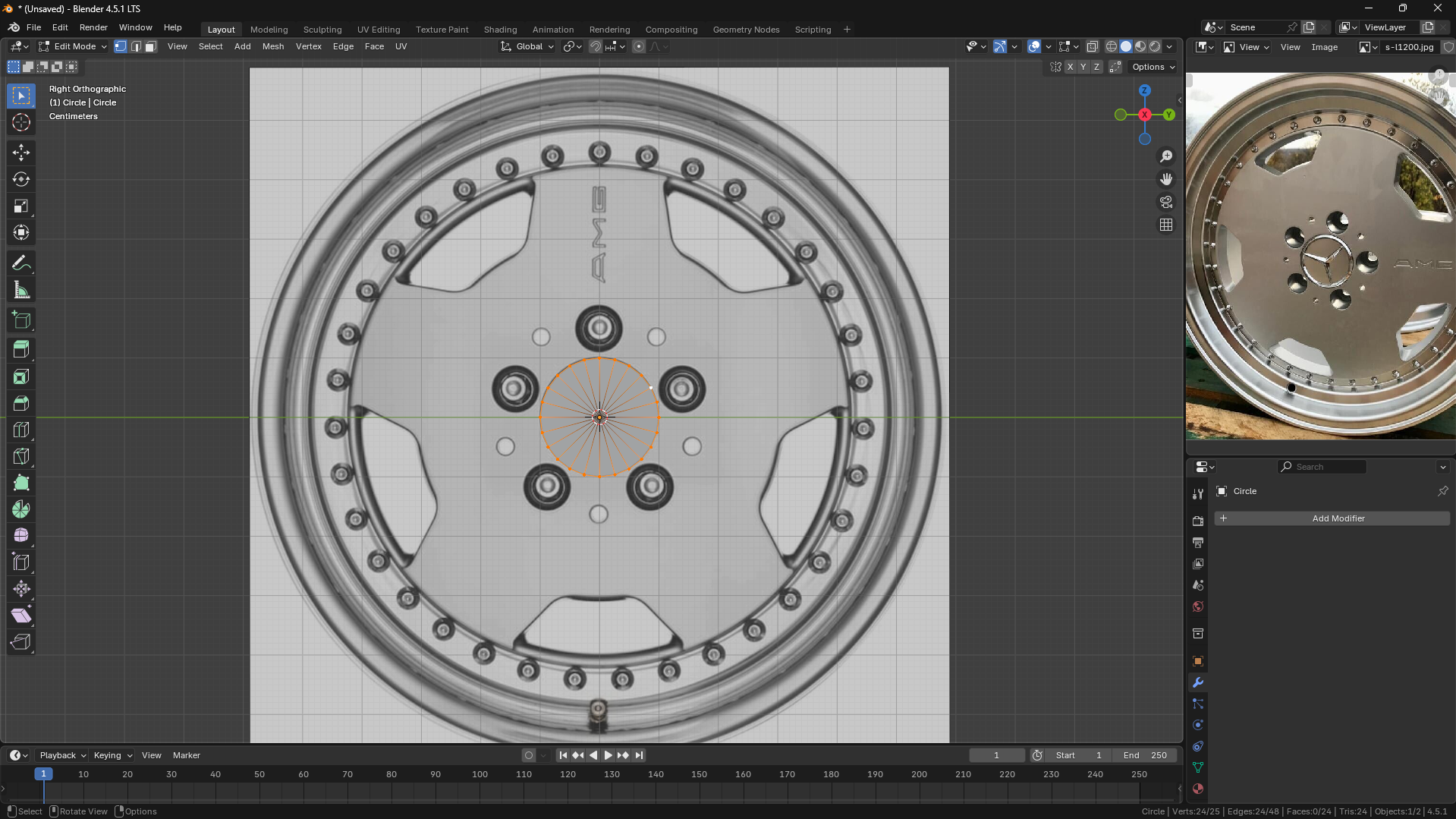Toggle proportional editing
This screenshot has height=819, width=1456.
pos(639,46)
